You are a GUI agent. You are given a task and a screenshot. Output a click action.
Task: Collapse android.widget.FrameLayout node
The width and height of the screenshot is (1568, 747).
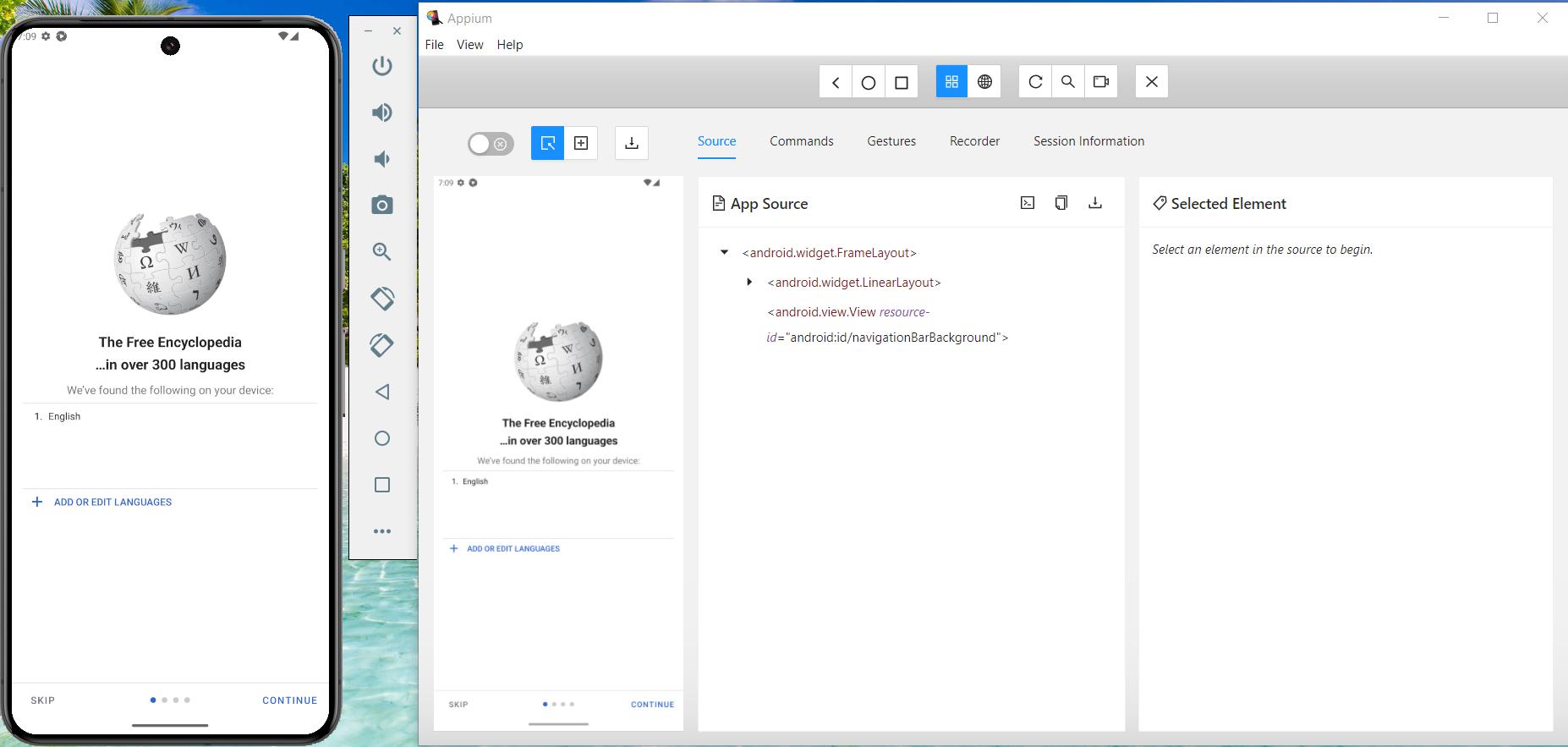pos(725,252)
